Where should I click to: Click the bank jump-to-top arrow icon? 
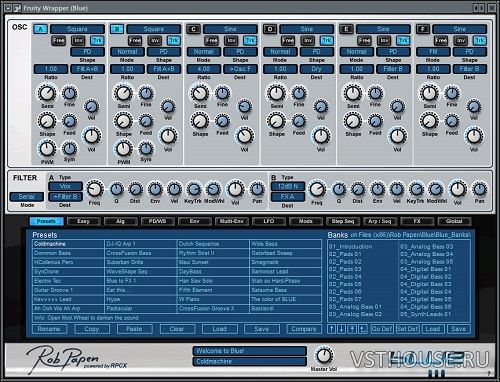pos(352,329)
